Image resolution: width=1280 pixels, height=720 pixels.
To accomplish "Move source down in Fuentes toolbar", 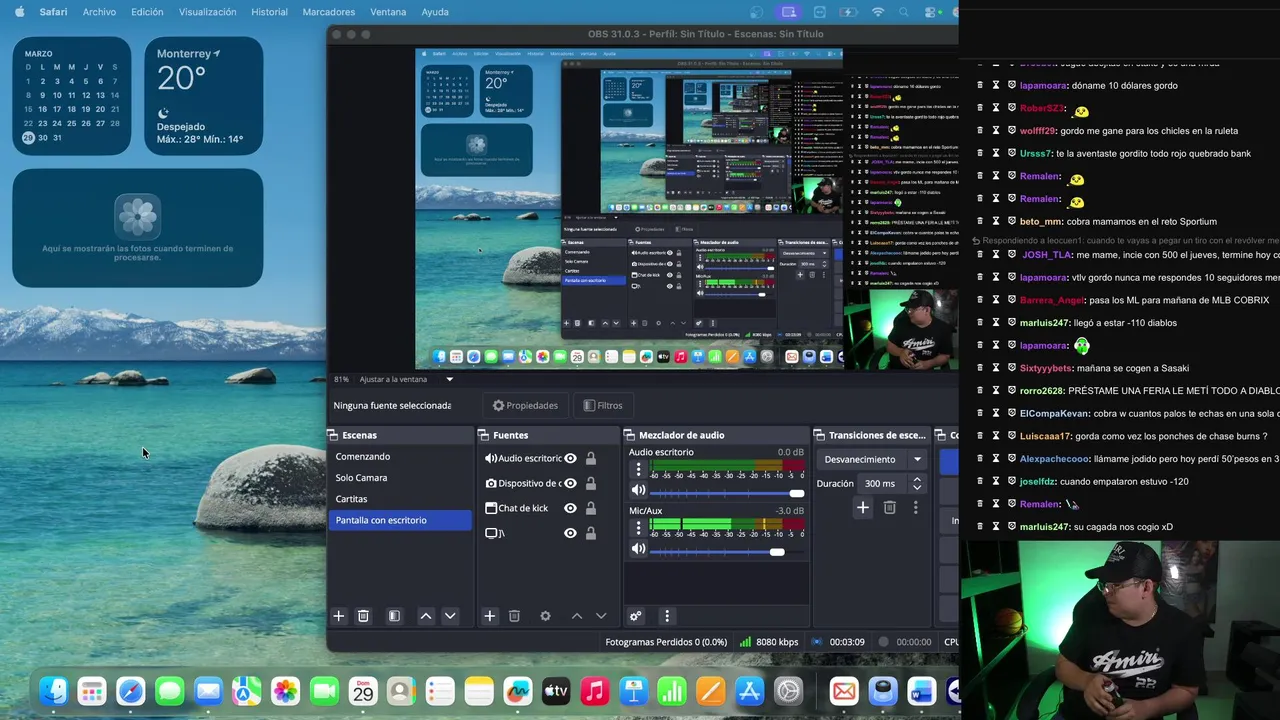I will 601,616.
